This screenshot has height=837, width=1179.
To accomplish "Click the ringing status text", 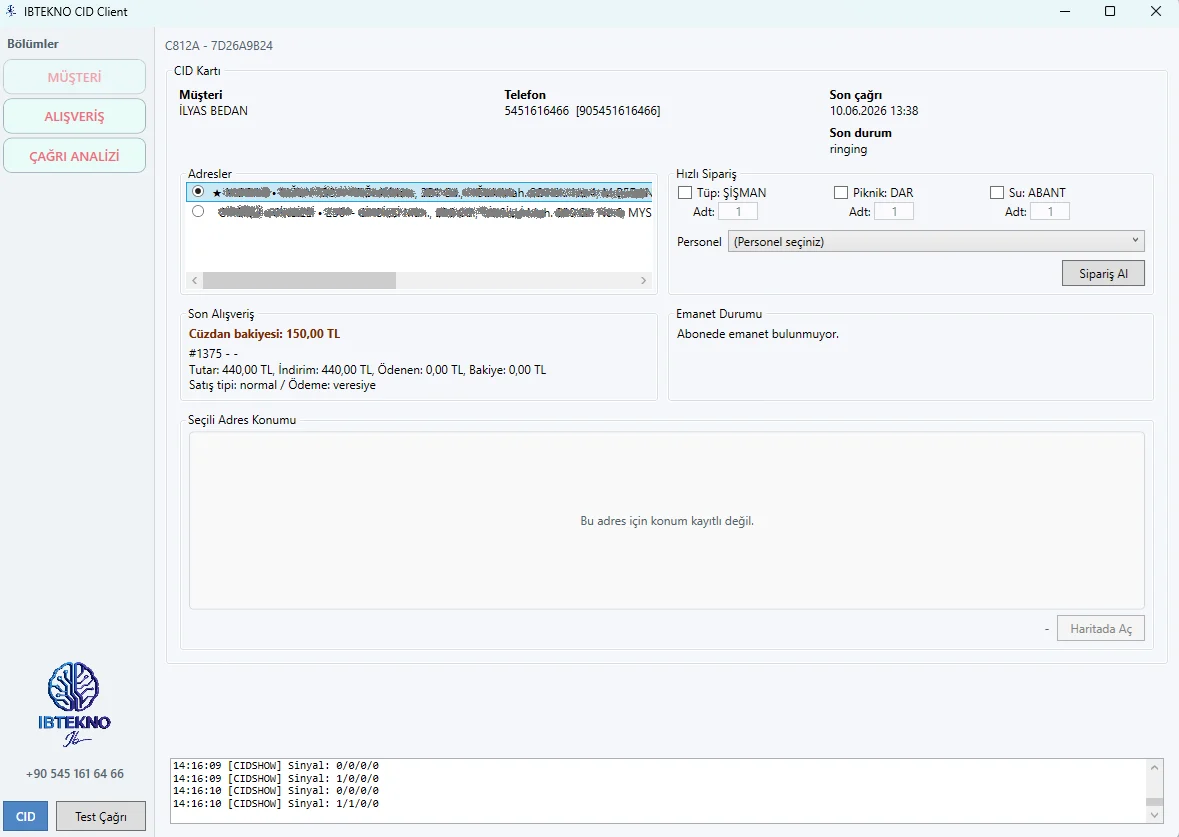I will point(848,149).
